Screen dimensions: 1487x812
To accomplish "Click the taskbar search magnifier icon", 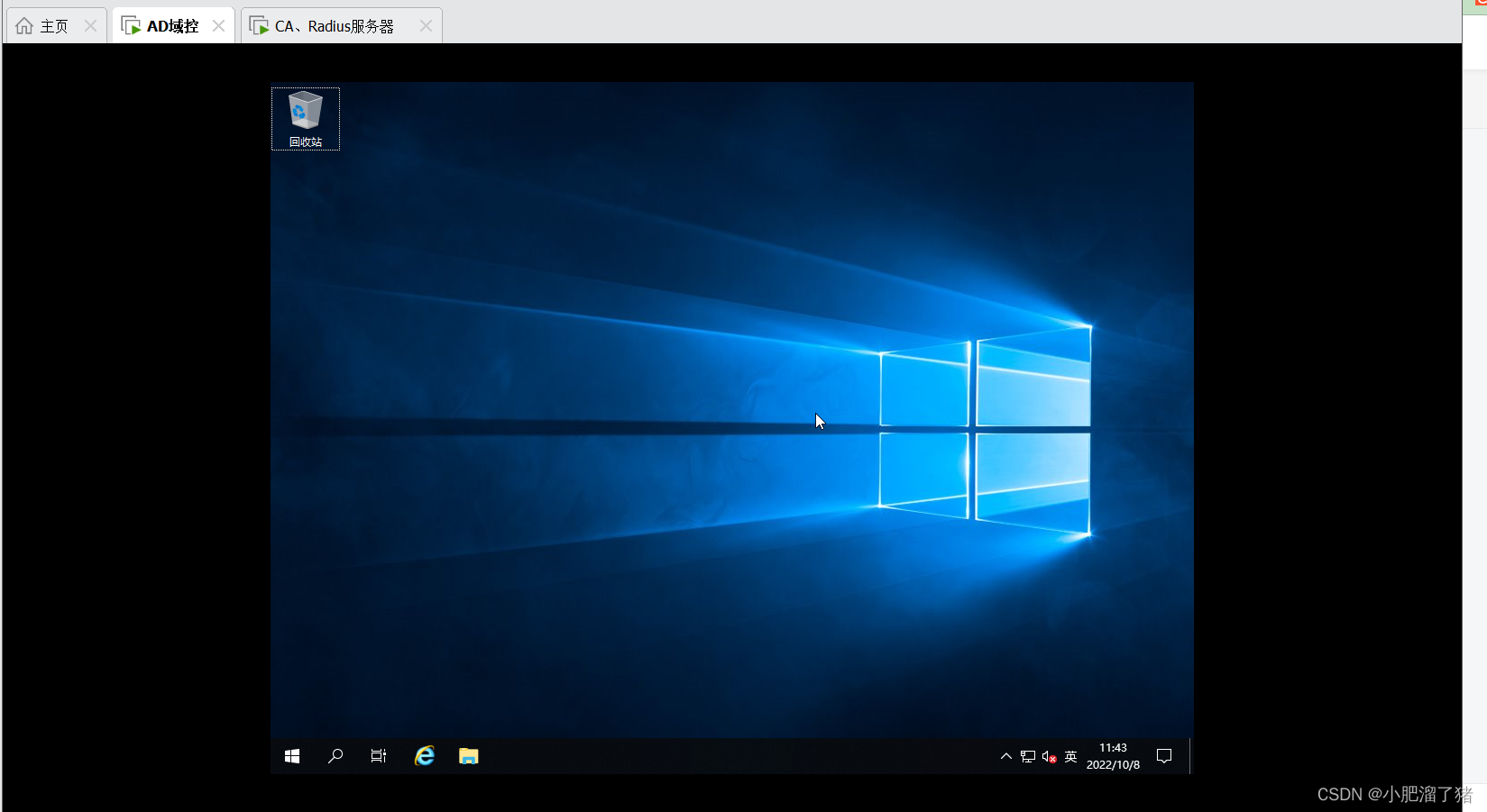I will pos(335,756).
